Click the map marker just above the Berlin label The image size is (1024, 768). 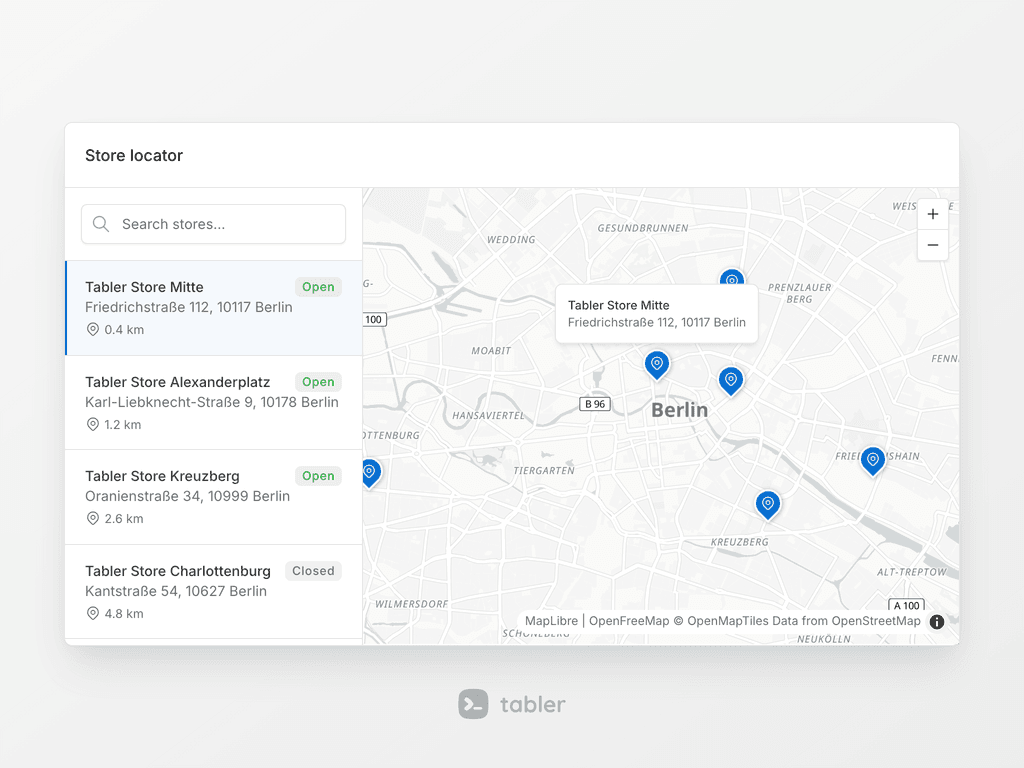click(731, 381)
